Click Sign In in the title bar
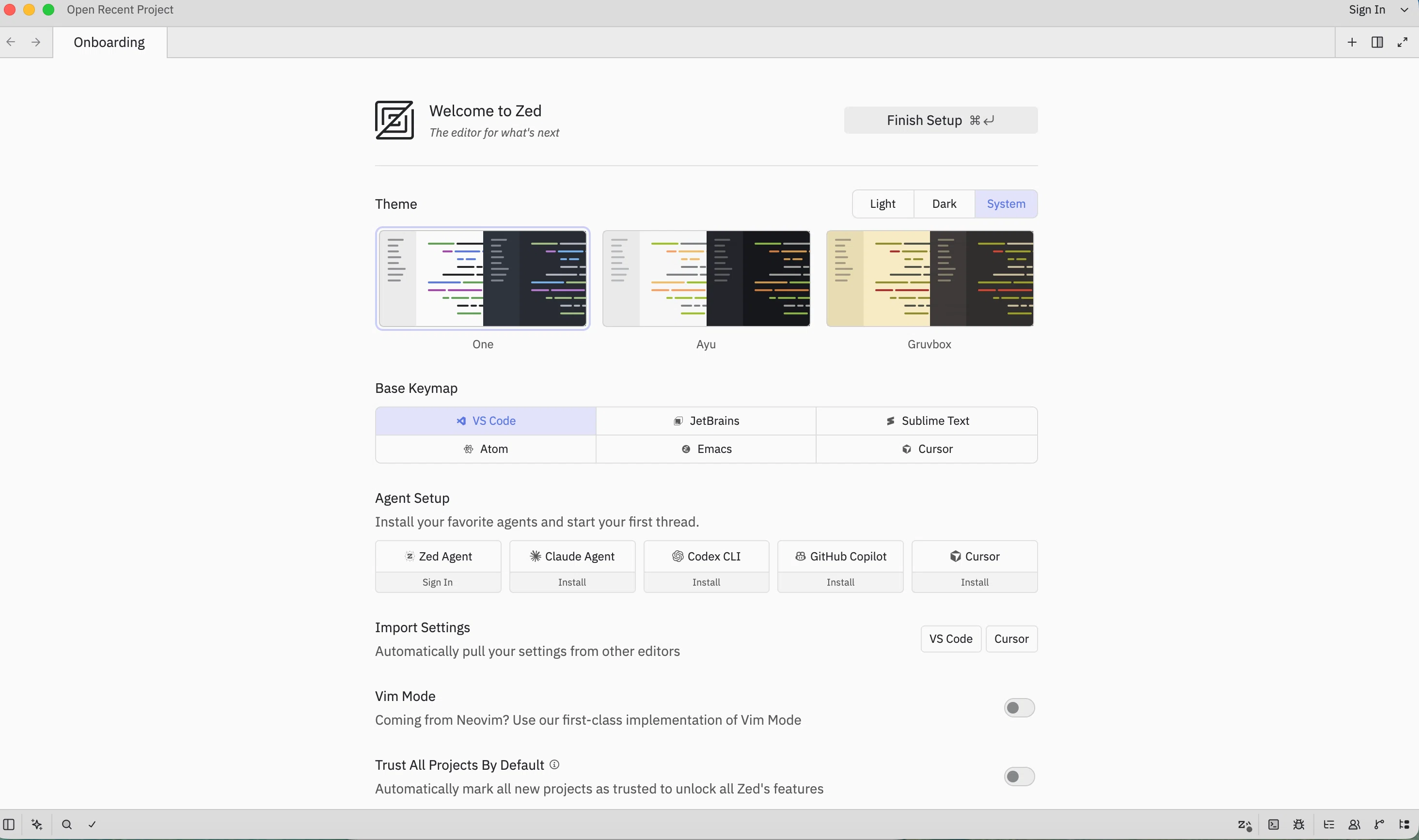Image resolution: width=1419 pixels, height=840 pixels. pyautogui.click(x=1367, y=10)
